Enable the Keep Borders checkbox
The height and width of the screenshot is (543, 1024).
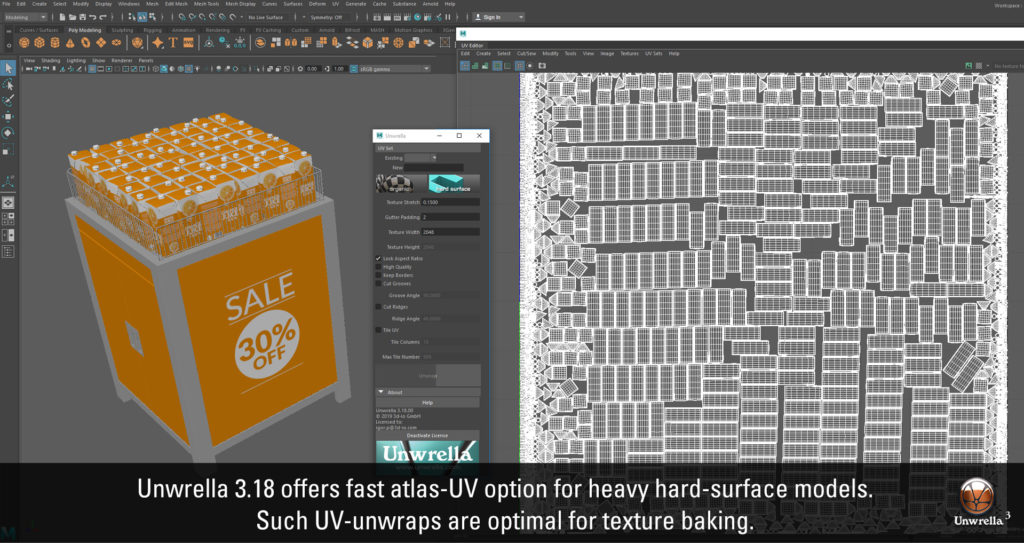[x=378, y=275]
